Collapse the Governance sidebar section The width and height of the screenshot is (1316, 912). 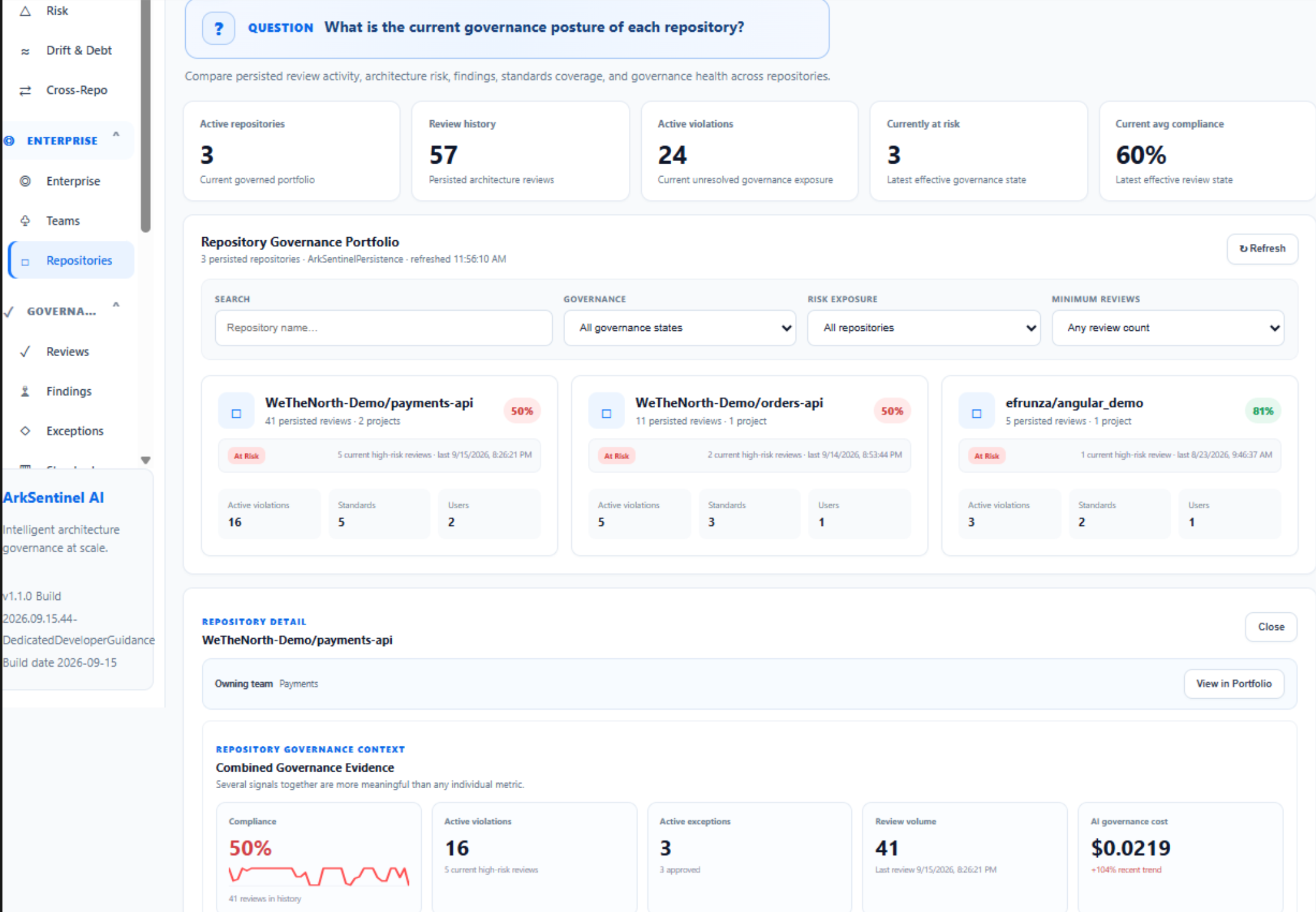[x=116, y=305]
